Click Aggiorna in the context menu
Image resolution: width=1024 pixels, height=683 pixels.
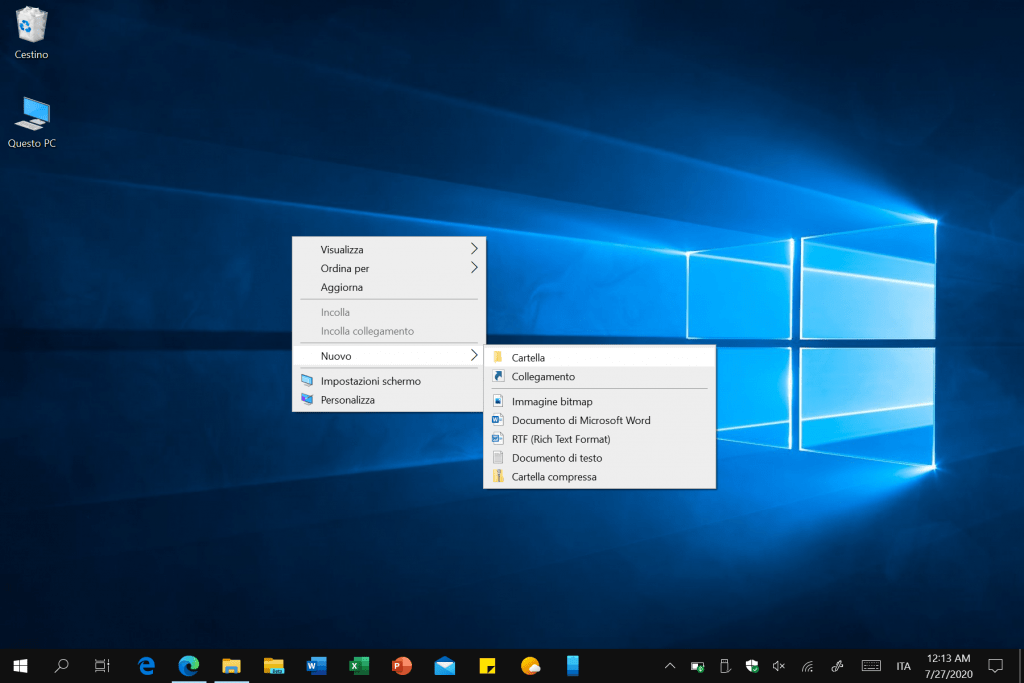pos(342,287)
